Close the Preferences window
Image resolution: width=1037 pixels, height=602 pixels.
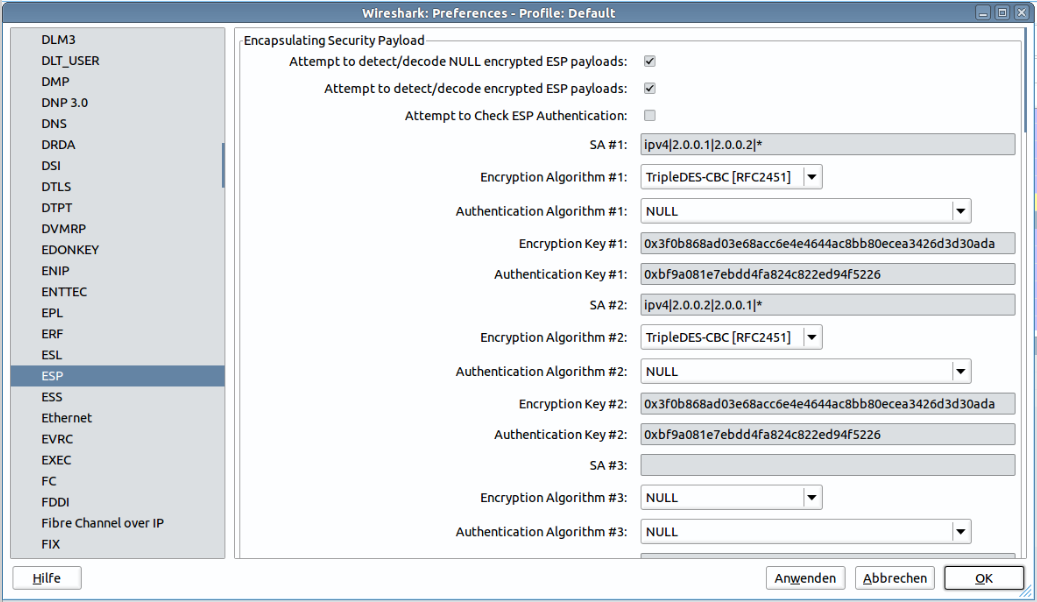(1022, 13)
